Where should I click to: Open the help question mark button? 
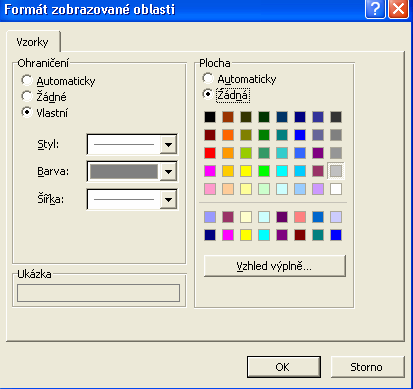pos(375,9)
